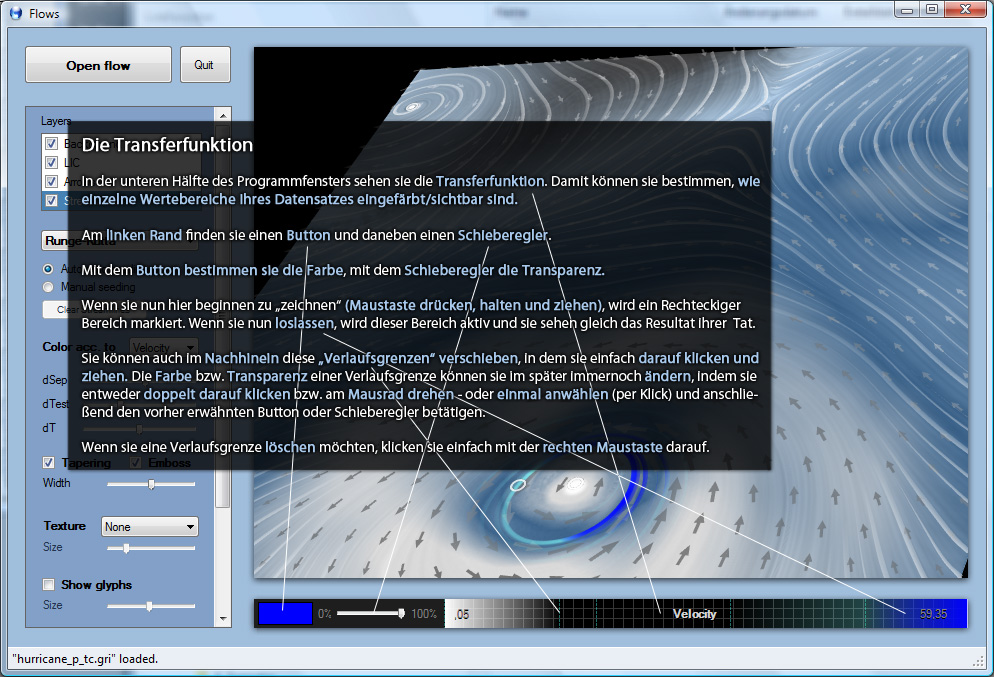
Task: Open the Runge-Kutta integration dropdown
Action: 120,241
